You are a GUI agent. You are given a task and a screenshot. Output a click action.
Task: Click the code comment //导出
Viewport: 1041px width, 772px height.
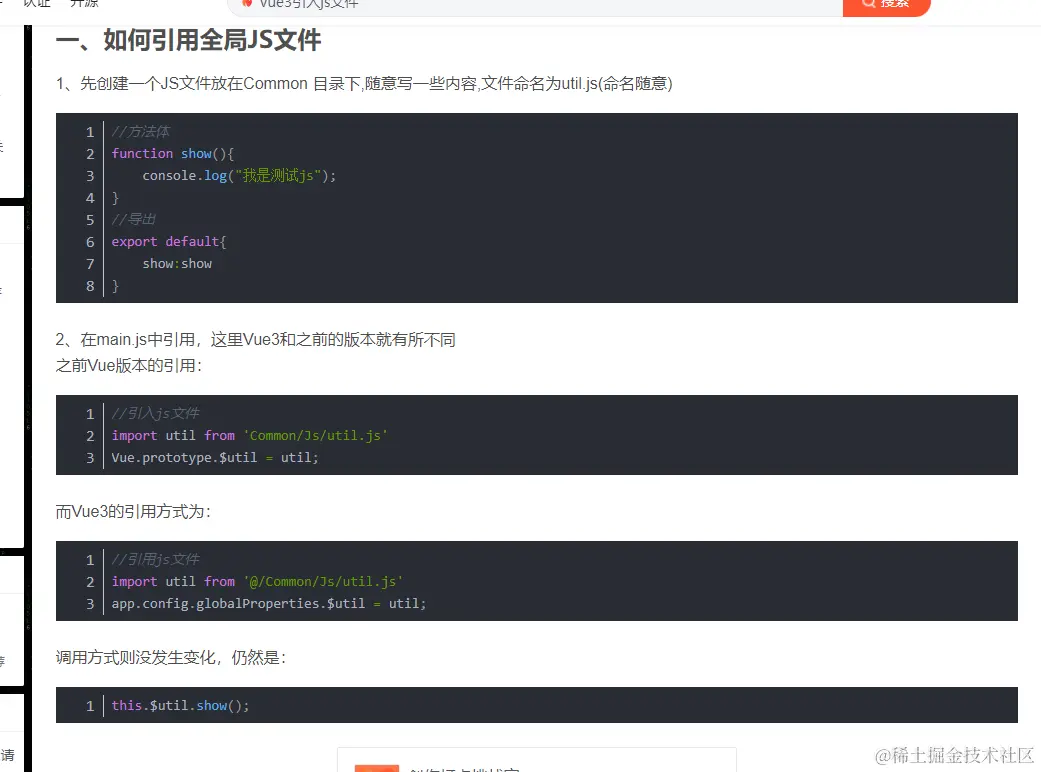[x=133, y=219]
